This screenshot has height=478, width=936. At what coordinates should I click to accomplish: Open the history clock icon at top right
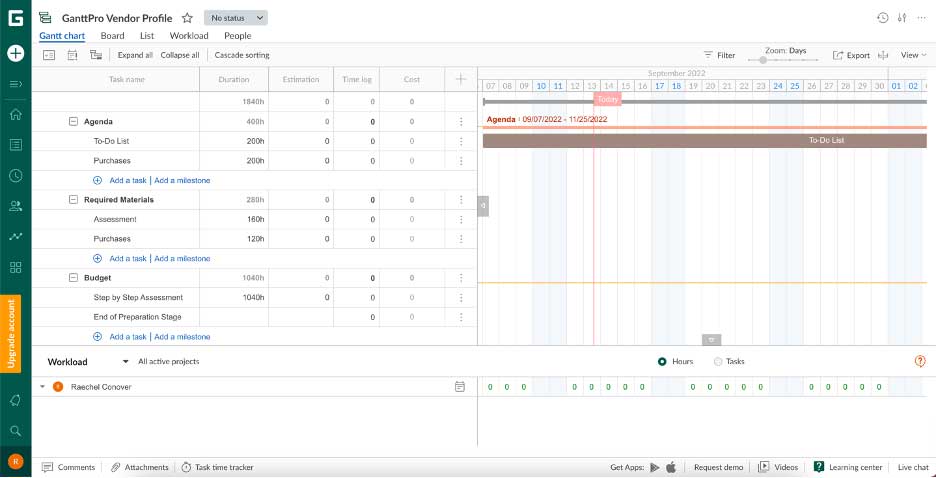click(882, 18)
